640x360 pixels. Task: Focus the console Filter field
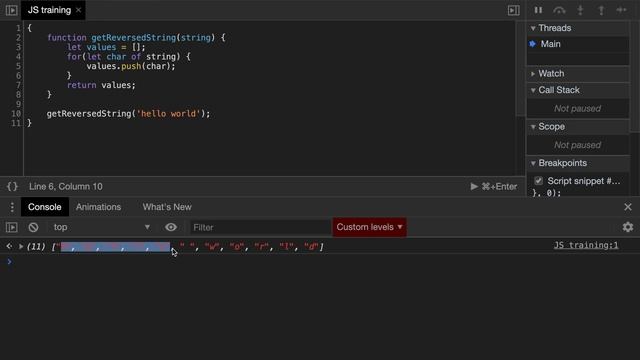pos(260,227)
